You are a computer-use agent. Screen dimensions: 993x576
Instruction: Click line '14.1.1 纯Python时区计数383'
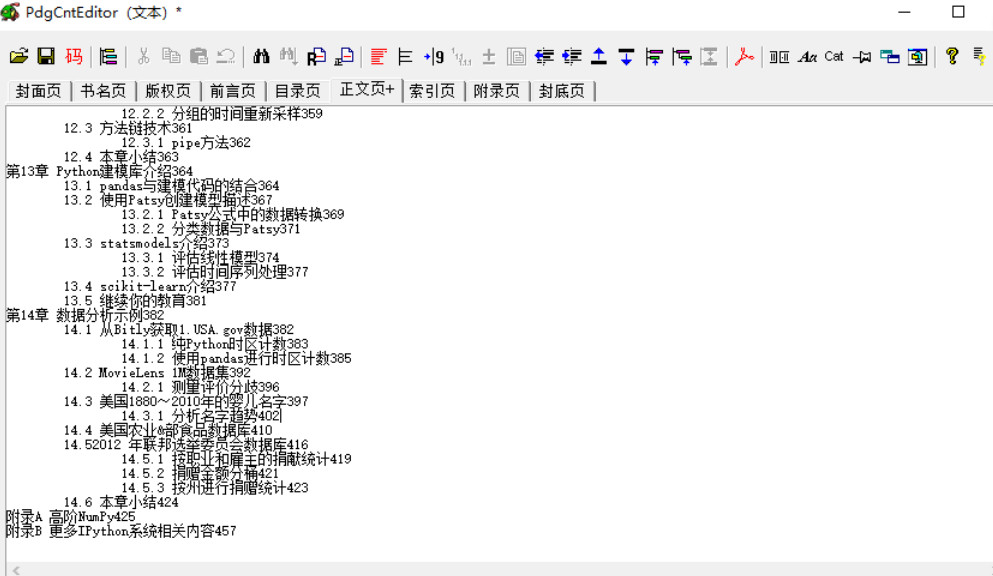click(x=215, y=344)
